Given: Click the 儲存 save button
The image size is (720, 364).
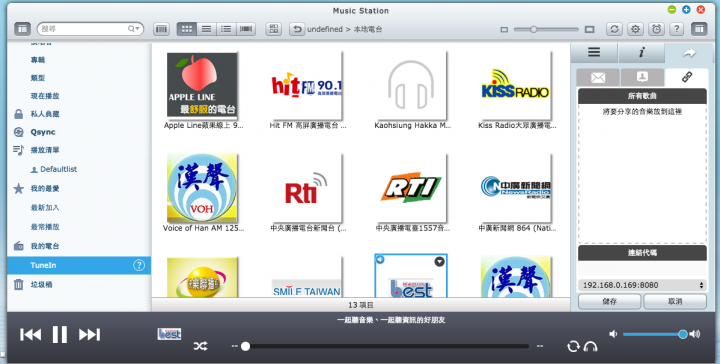Looking at the screenshot, I should click(x=609, y=302).
